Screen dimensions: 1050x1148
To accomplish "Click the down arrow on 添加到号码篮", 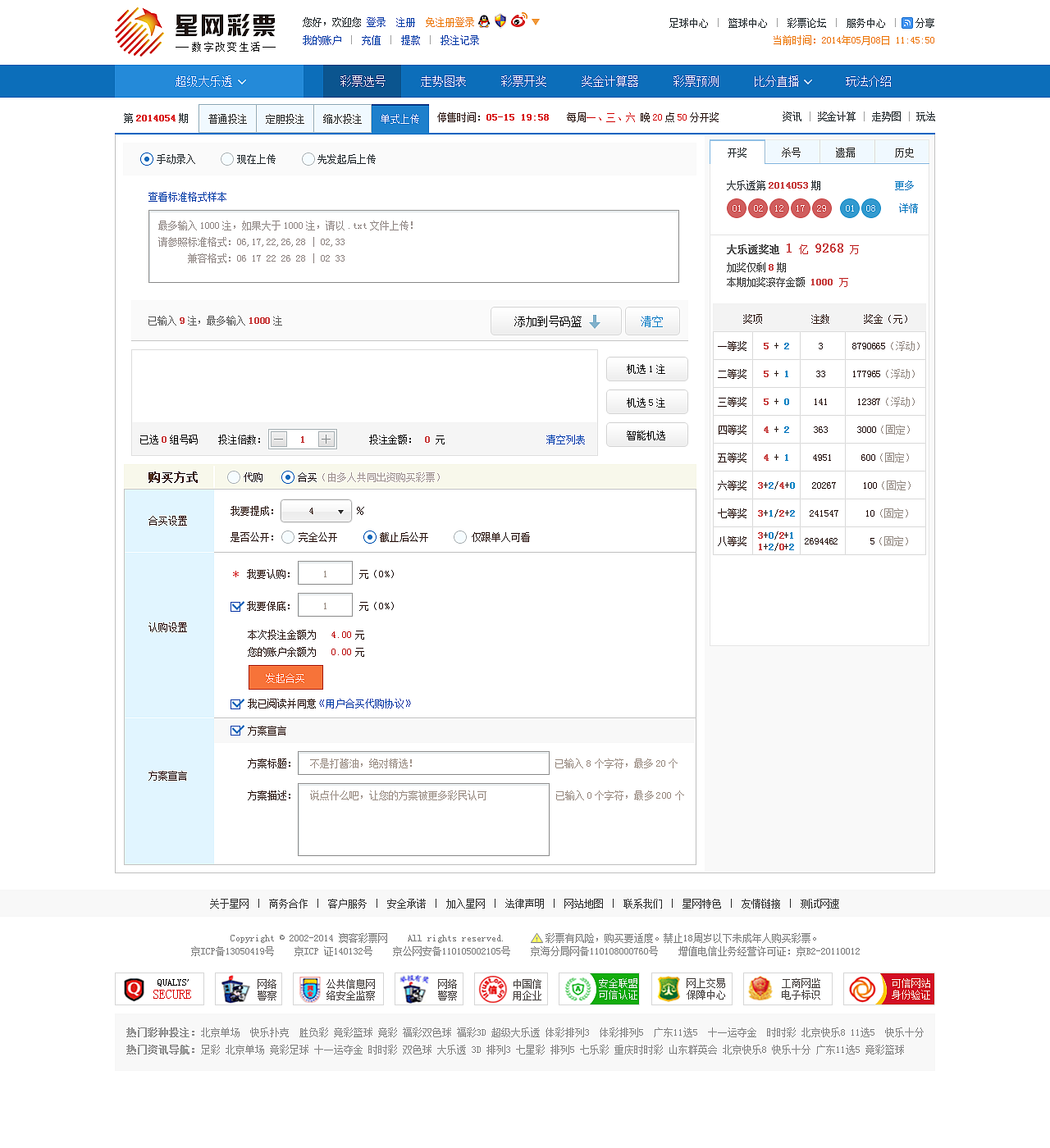I will [595, 321].
